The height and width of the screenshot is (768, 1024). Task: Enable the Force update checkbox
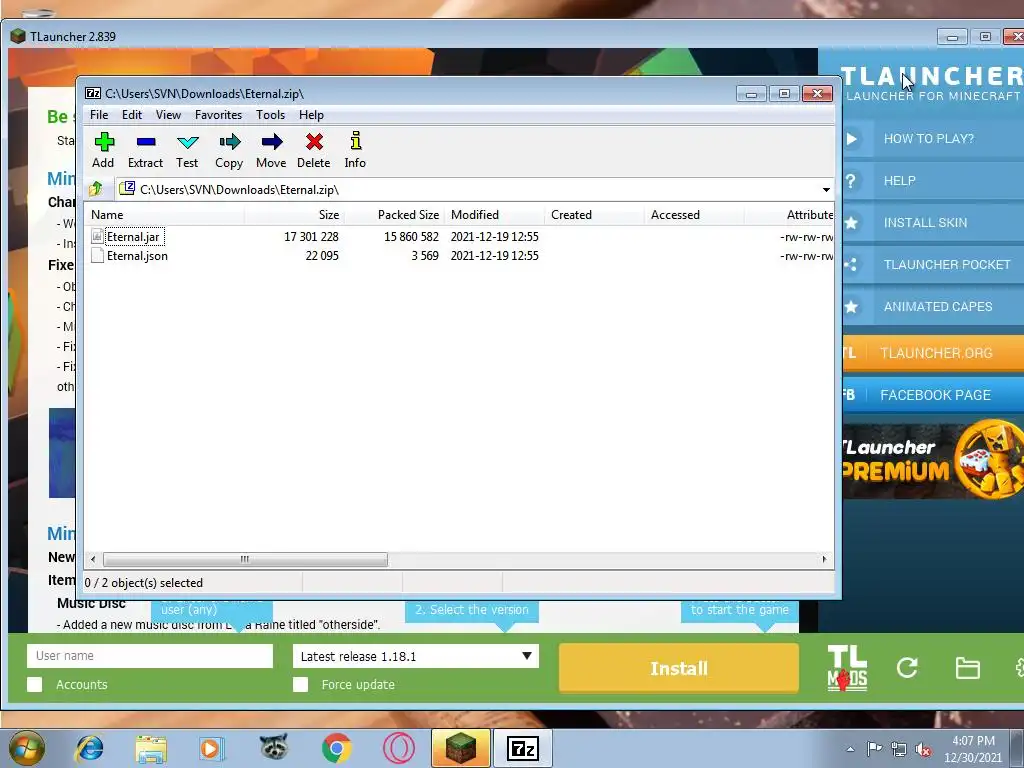300,684
